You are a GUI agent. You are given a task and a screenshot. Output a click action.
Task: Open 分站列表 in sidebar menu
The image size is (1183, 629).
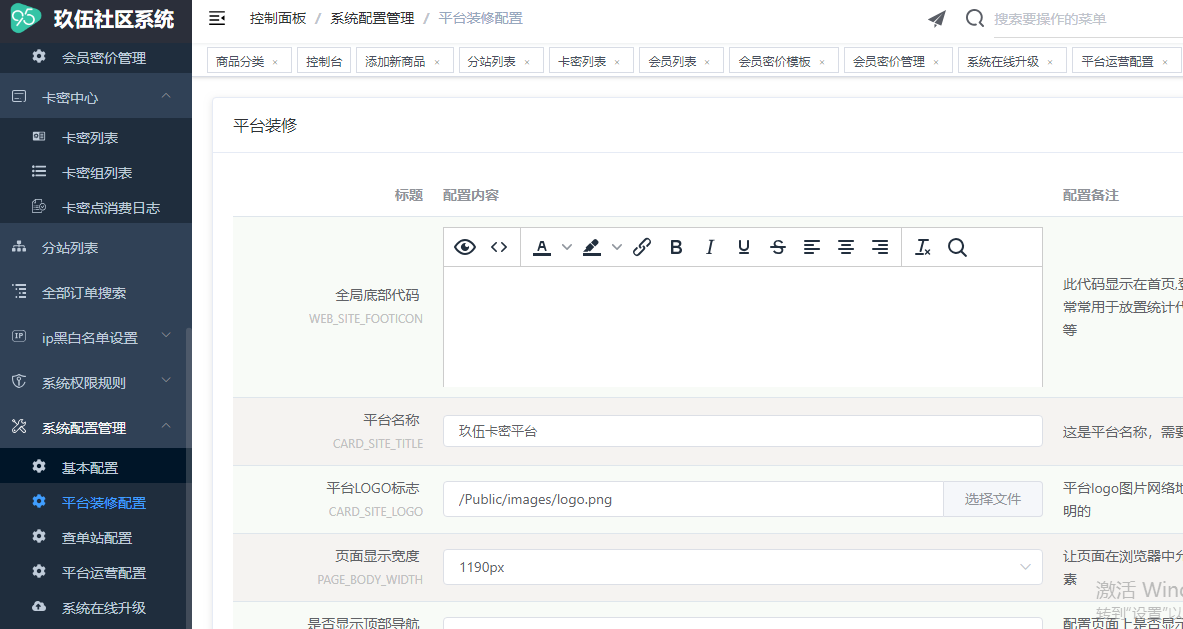point(96,248)
